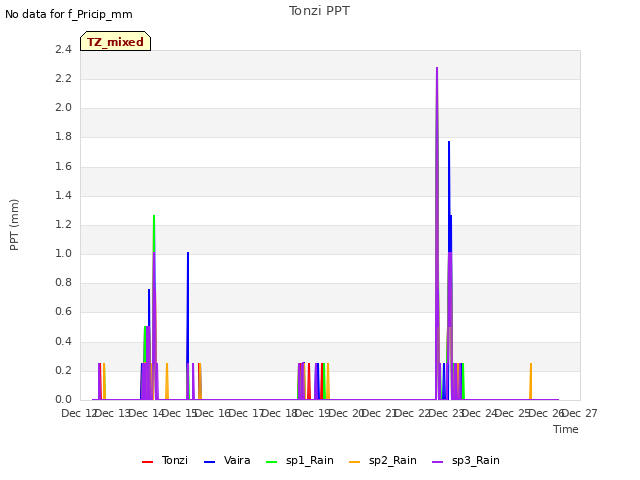Click the 0.6 y-axis tick label

63,312
